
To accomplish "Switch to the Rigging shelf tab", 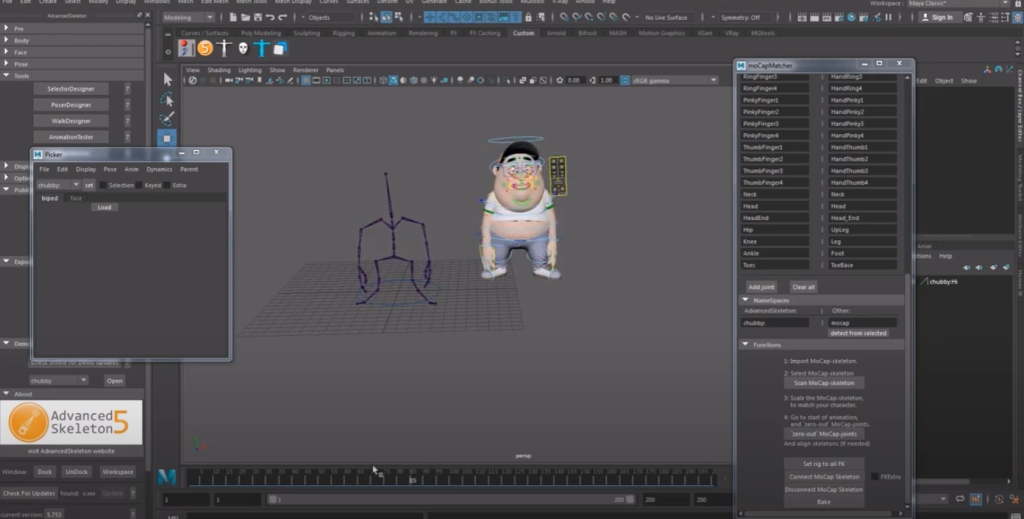I will [x=343, y=33].
